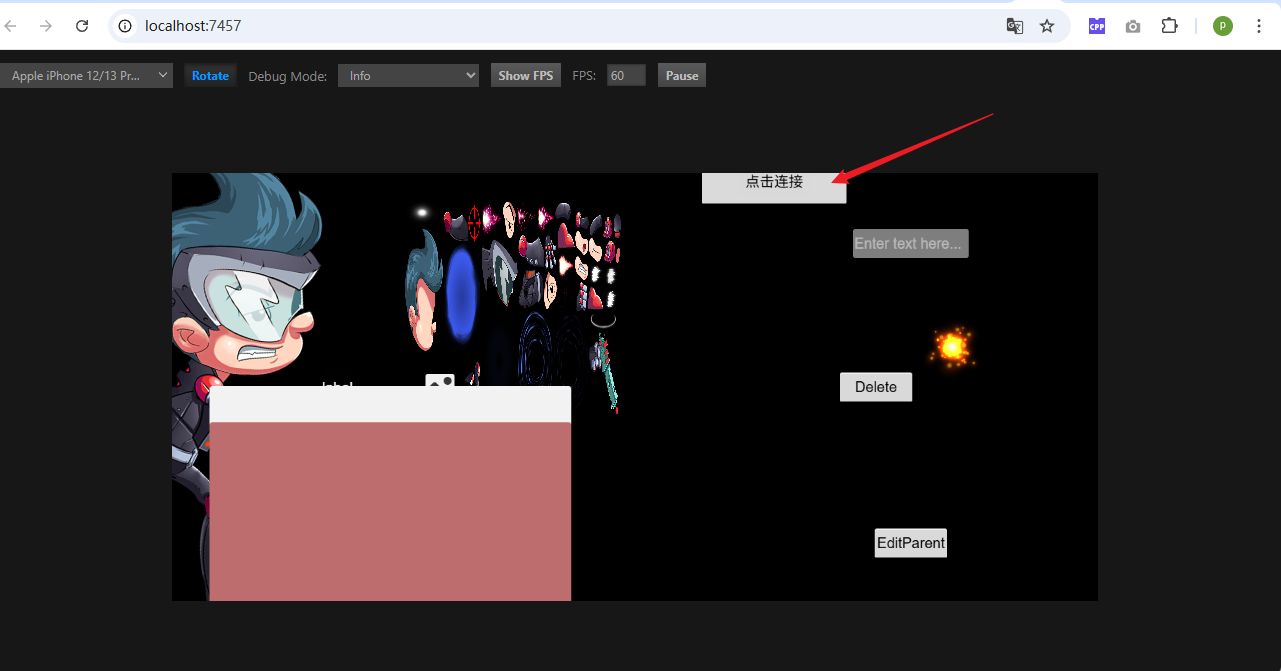Open the Chrome three-dot menu
1281x671 pixels.
1258,26
